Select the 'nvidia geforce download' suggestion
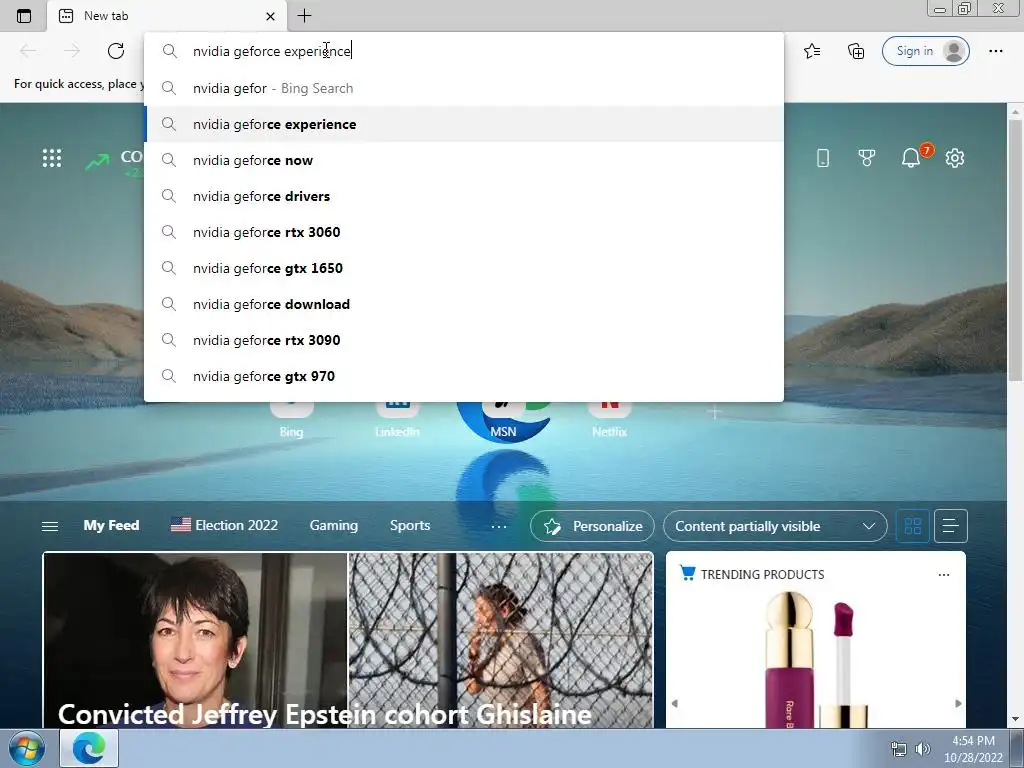This screenshot has width=1024, height=768. (464, 304)
